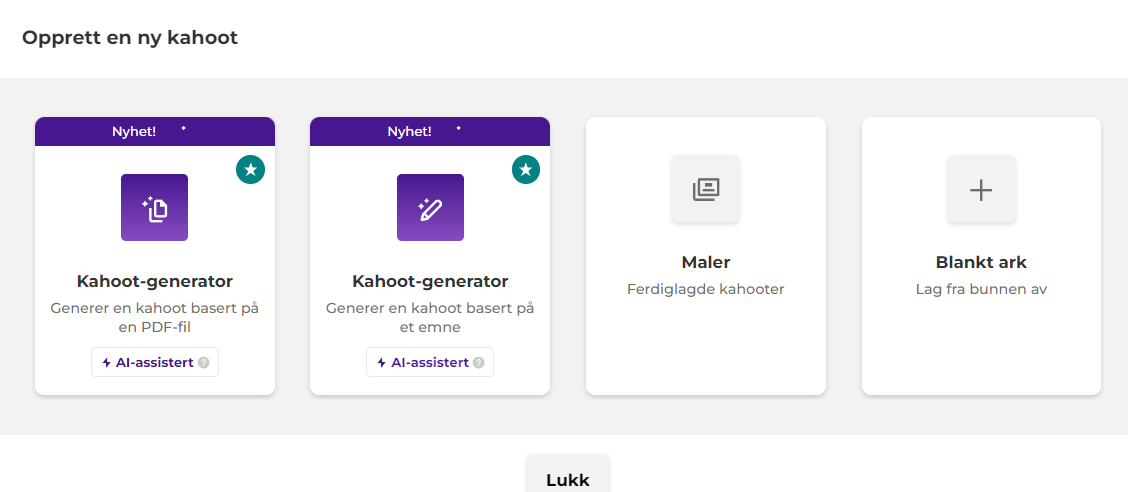Select the Maler card title
The width and height of the screenshot is (1128, 492).
[706, 263]
